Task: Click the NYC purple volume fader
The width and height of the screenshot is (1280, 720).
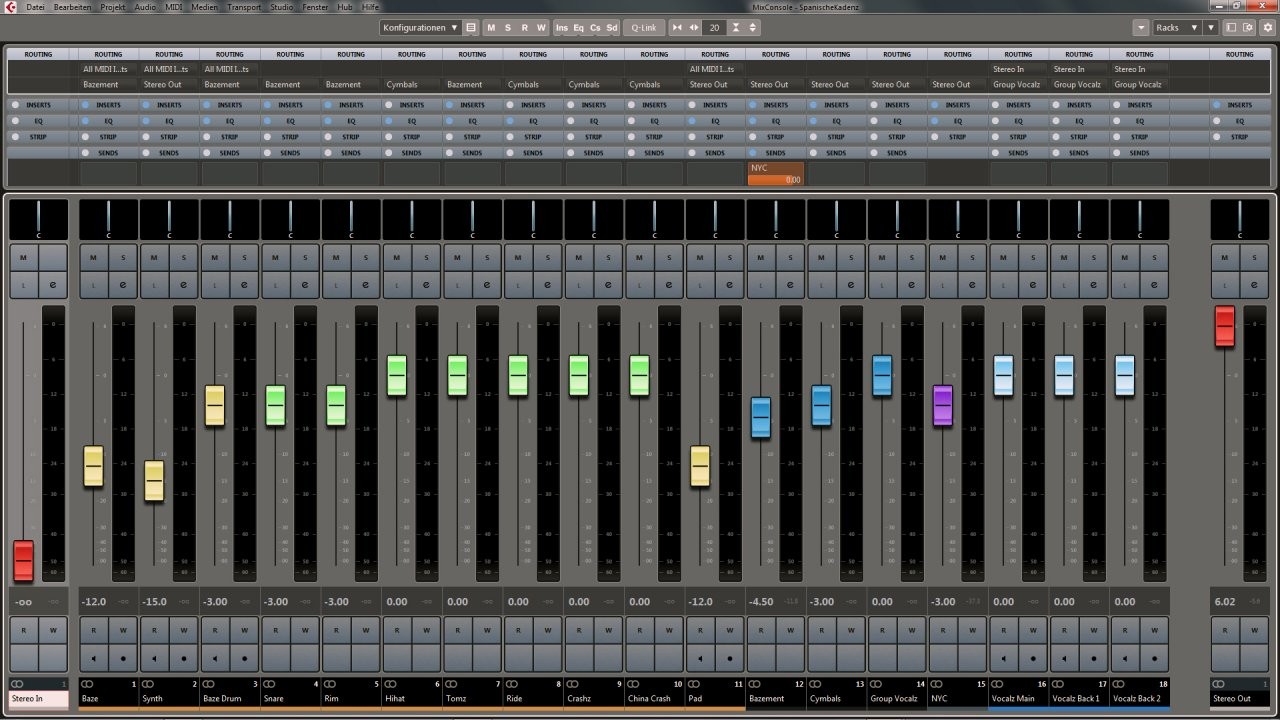Action: 942,405
